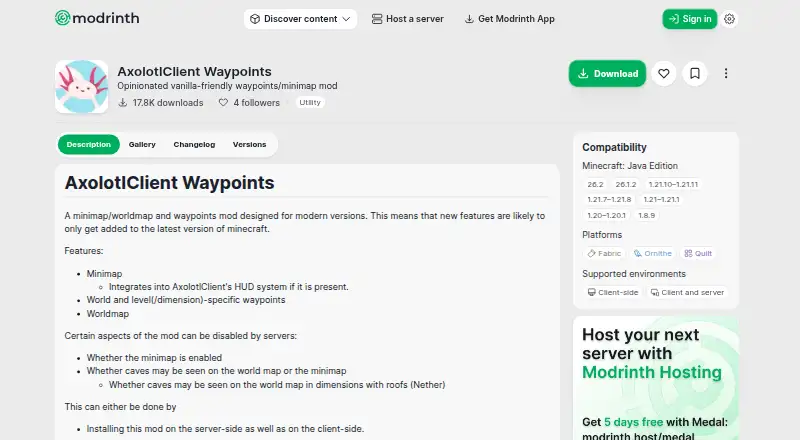Select the 1.21.10–1.21.11 version tag
Image resolution: width=800 pixels, height=440 pixels.
click(673, 184)
